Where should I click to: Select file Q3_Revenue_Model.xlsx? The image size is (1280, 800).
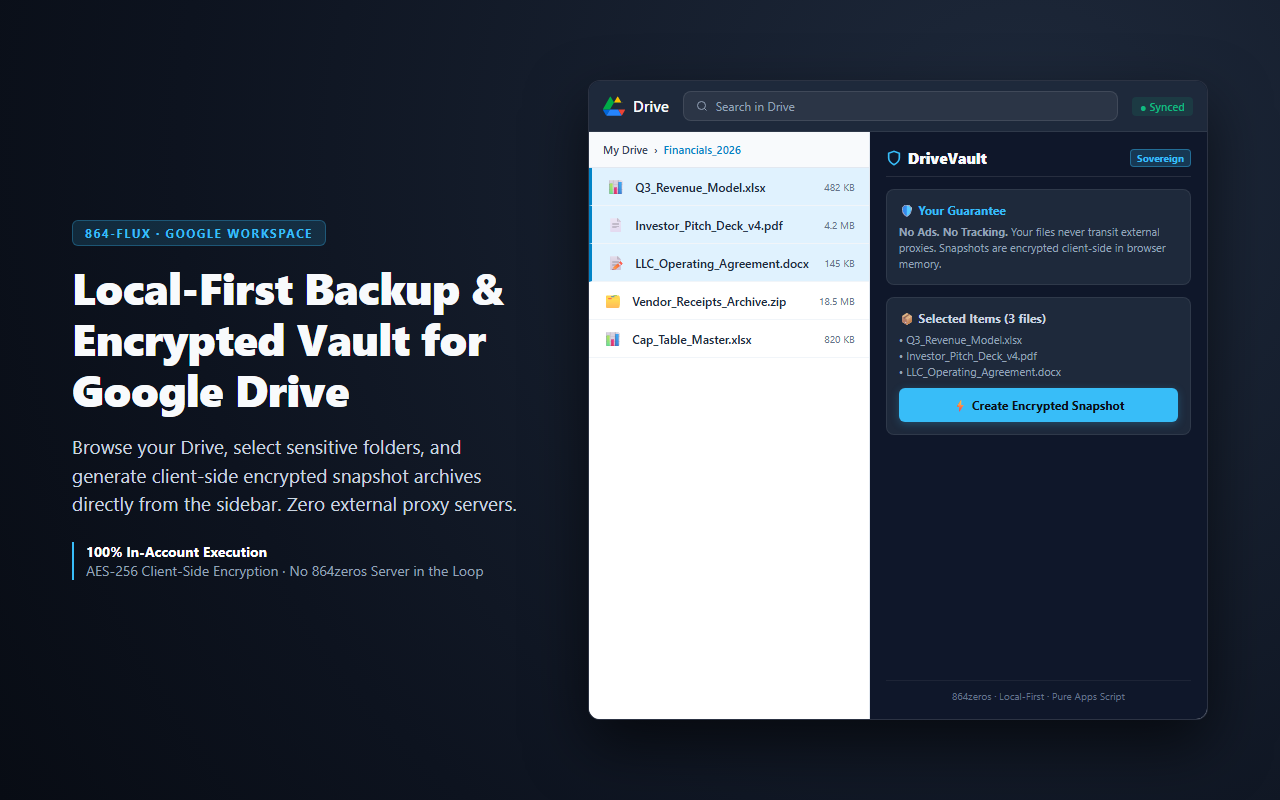[x=730, y=187]
